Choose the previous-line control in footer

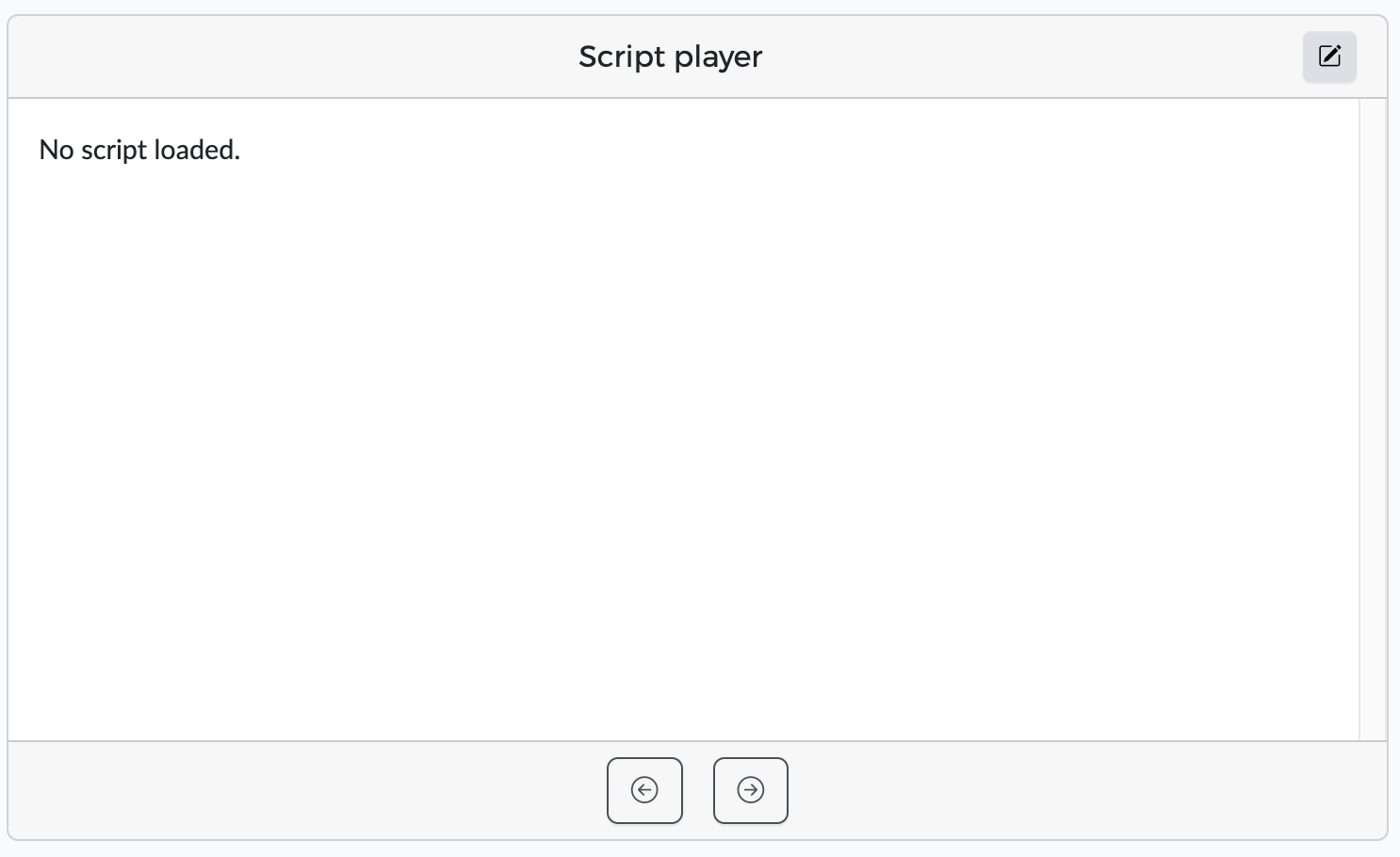click(644, 790)
